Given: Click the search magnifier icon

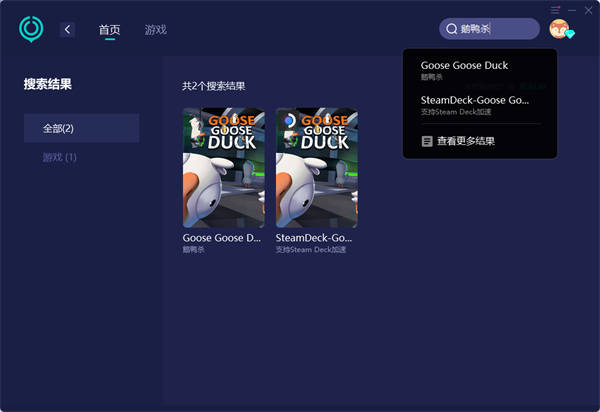Looking at the screenshot, I should [452, 29].
